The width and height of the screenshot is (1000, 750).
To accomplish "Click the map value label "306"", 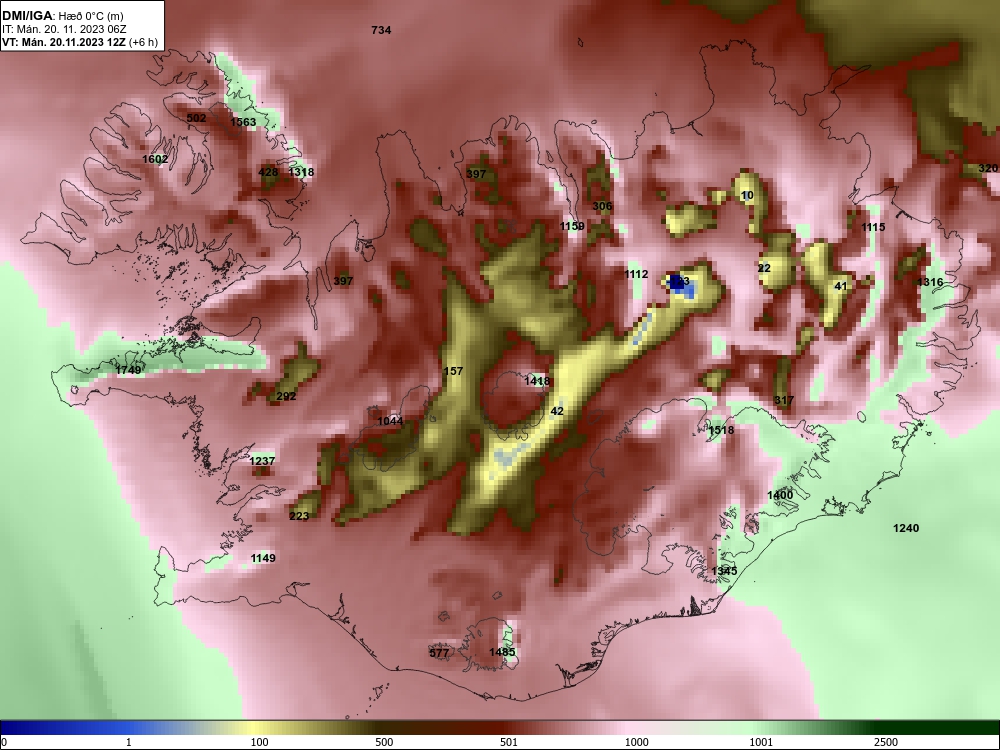I will point(602,206).
